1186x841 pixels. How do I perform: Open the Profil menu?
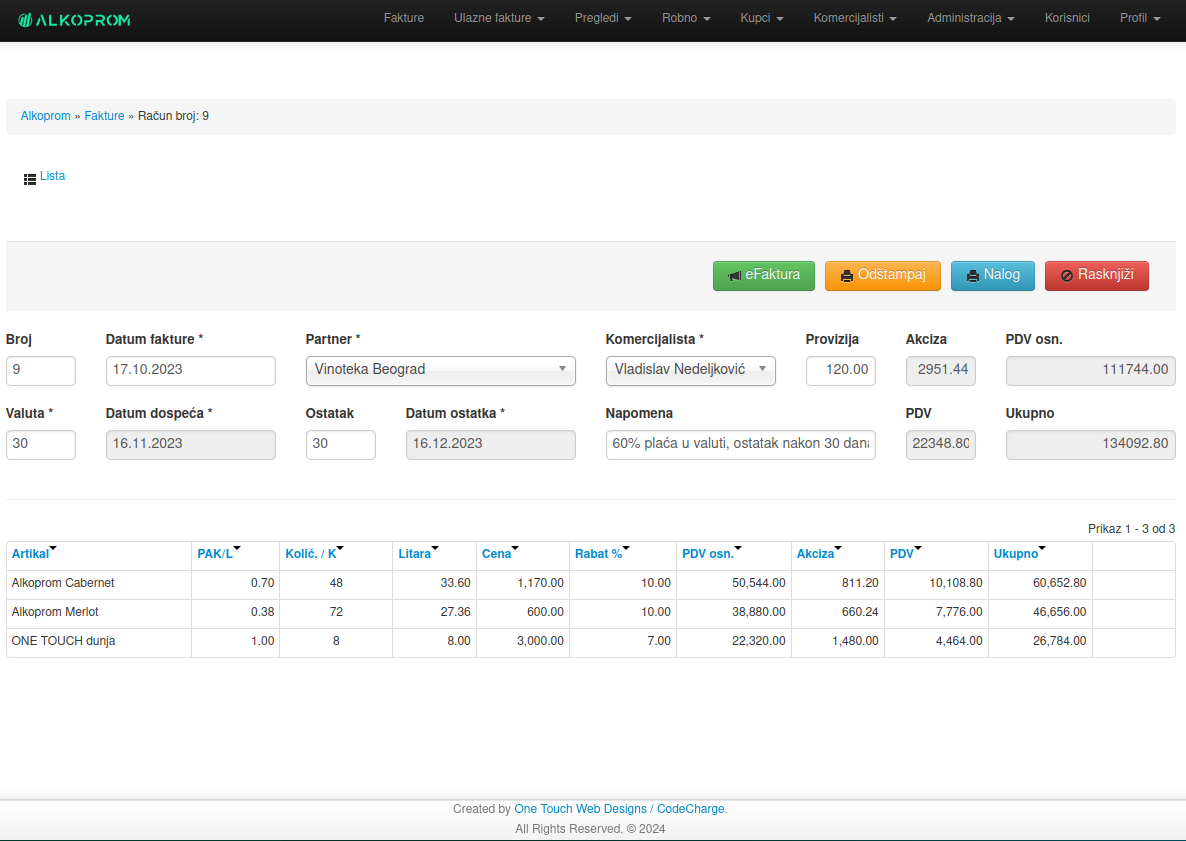click(1140, 18)
